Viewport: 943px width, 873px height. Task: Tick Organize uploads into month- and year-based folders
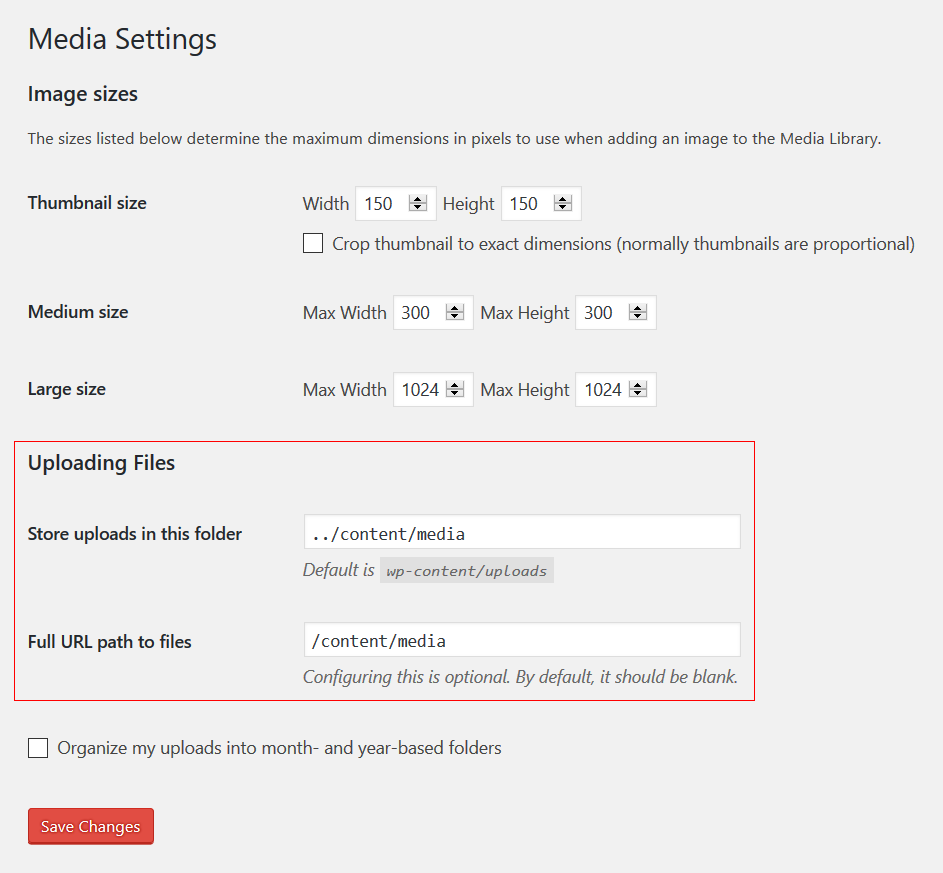point(38,748)
